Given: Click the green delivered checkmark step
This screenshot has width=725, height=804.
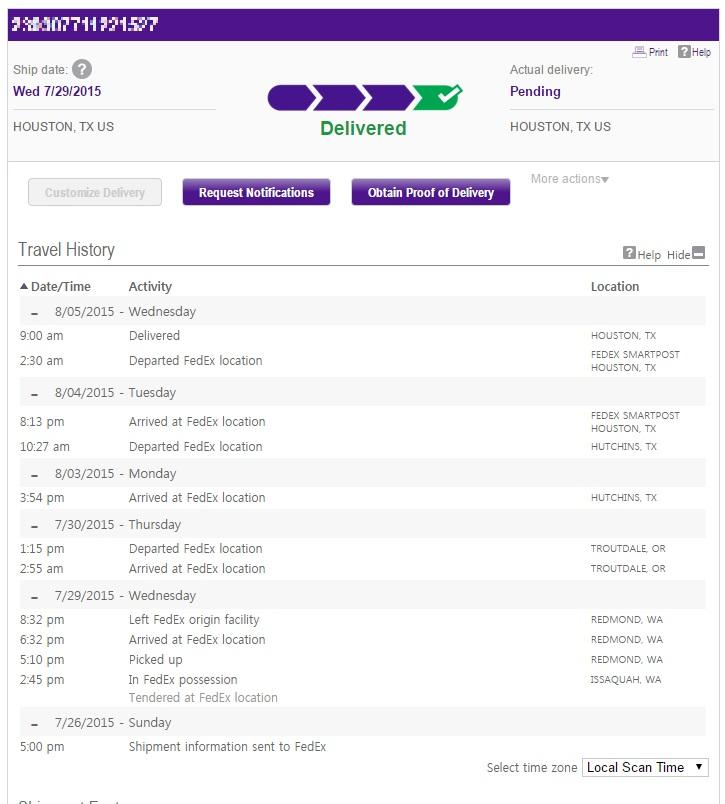Looking at the screenshot, I should (x=438, y=97).
